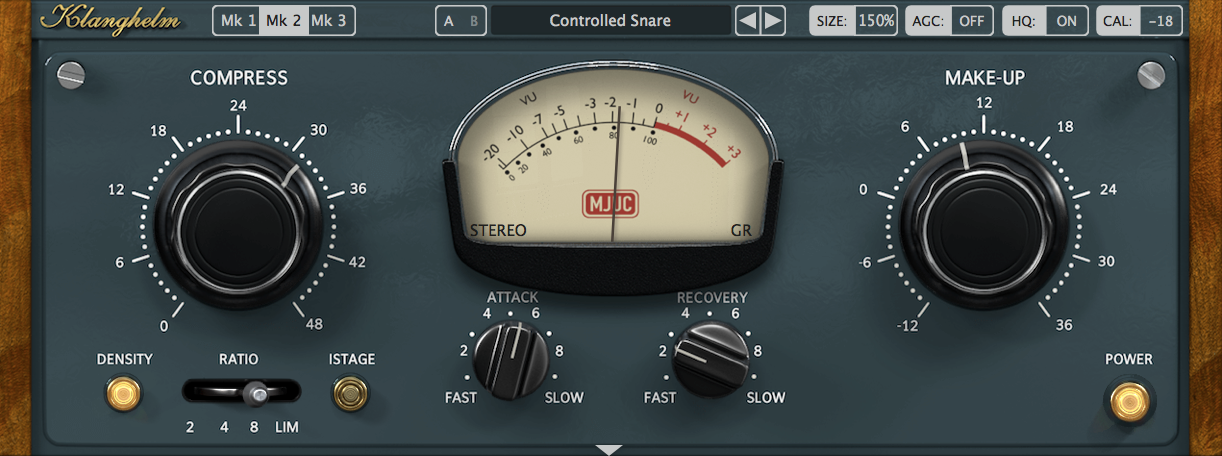Click the 48 mark on the COMPRESS dial
Image resolution: width=1222 pixels, height=456 pixels.
point(314,324)
